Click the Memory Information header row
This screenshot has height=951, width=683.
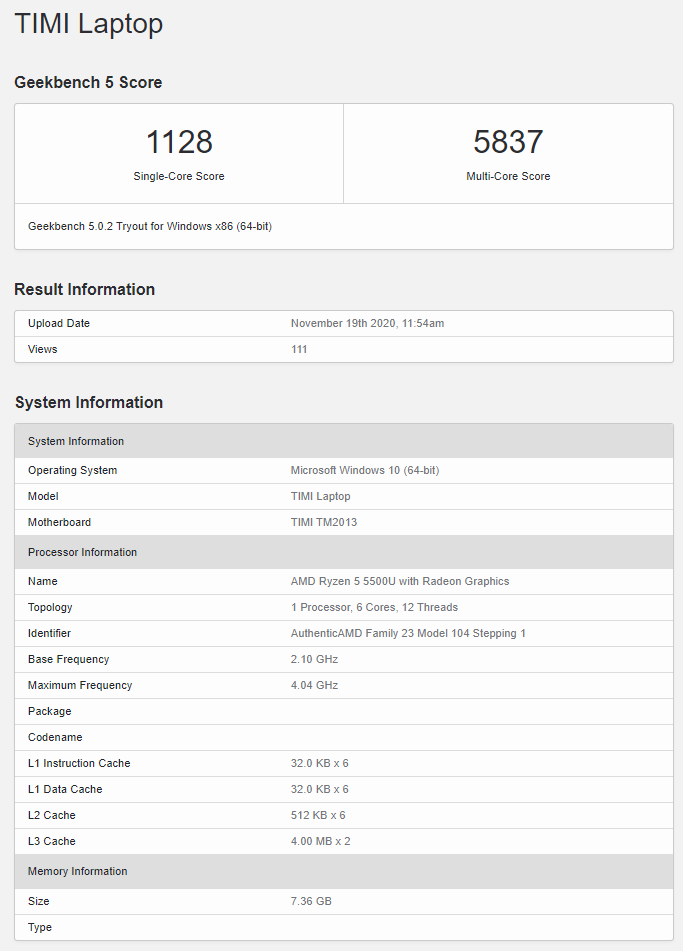pyautogui.click(x=344, y=871)
